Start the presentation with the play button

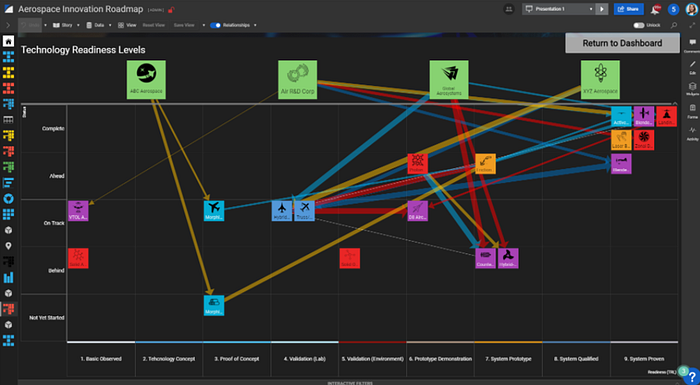(x=602, y=9)
